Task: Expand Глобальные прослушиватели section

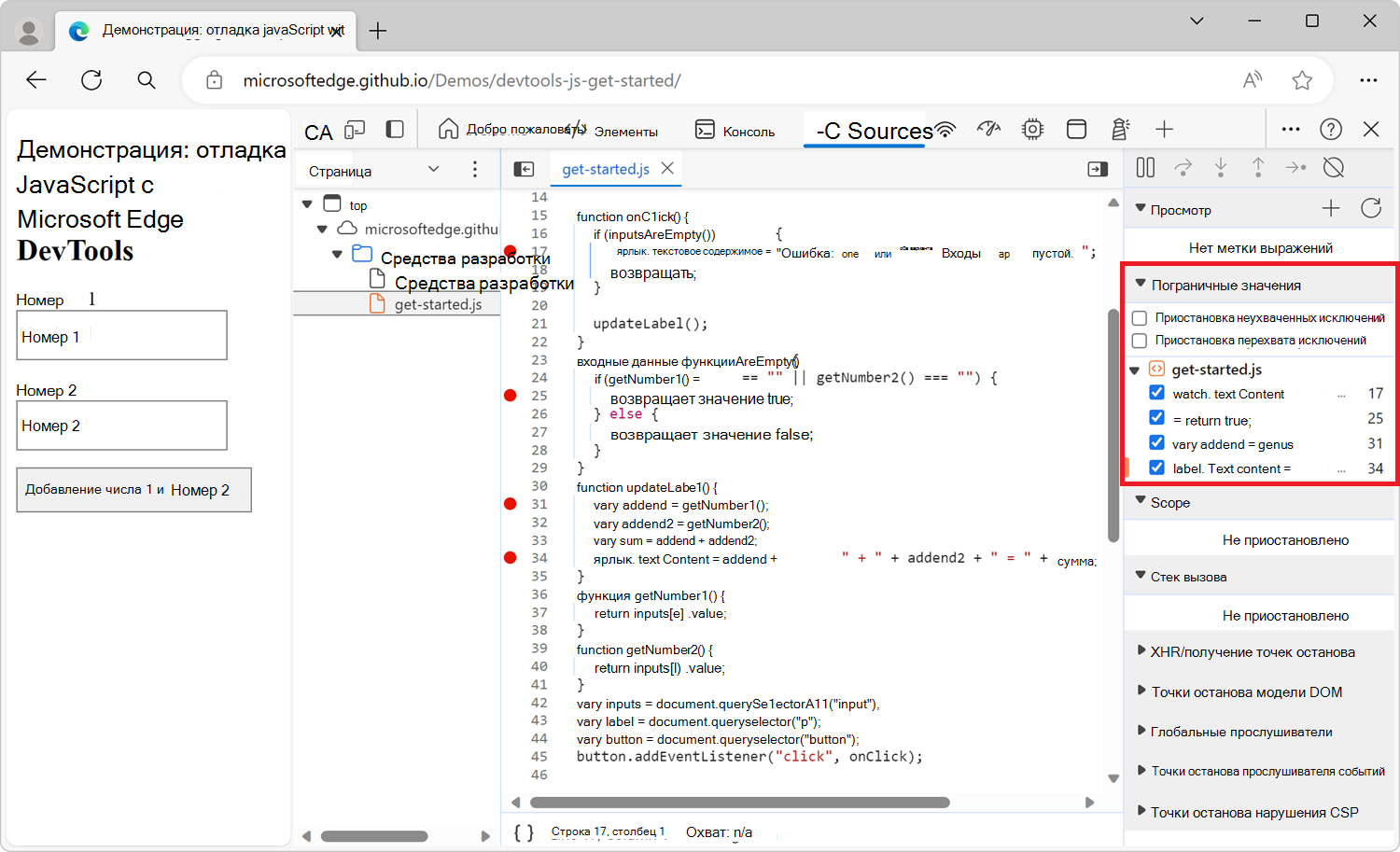Action: coord(1141,731)
